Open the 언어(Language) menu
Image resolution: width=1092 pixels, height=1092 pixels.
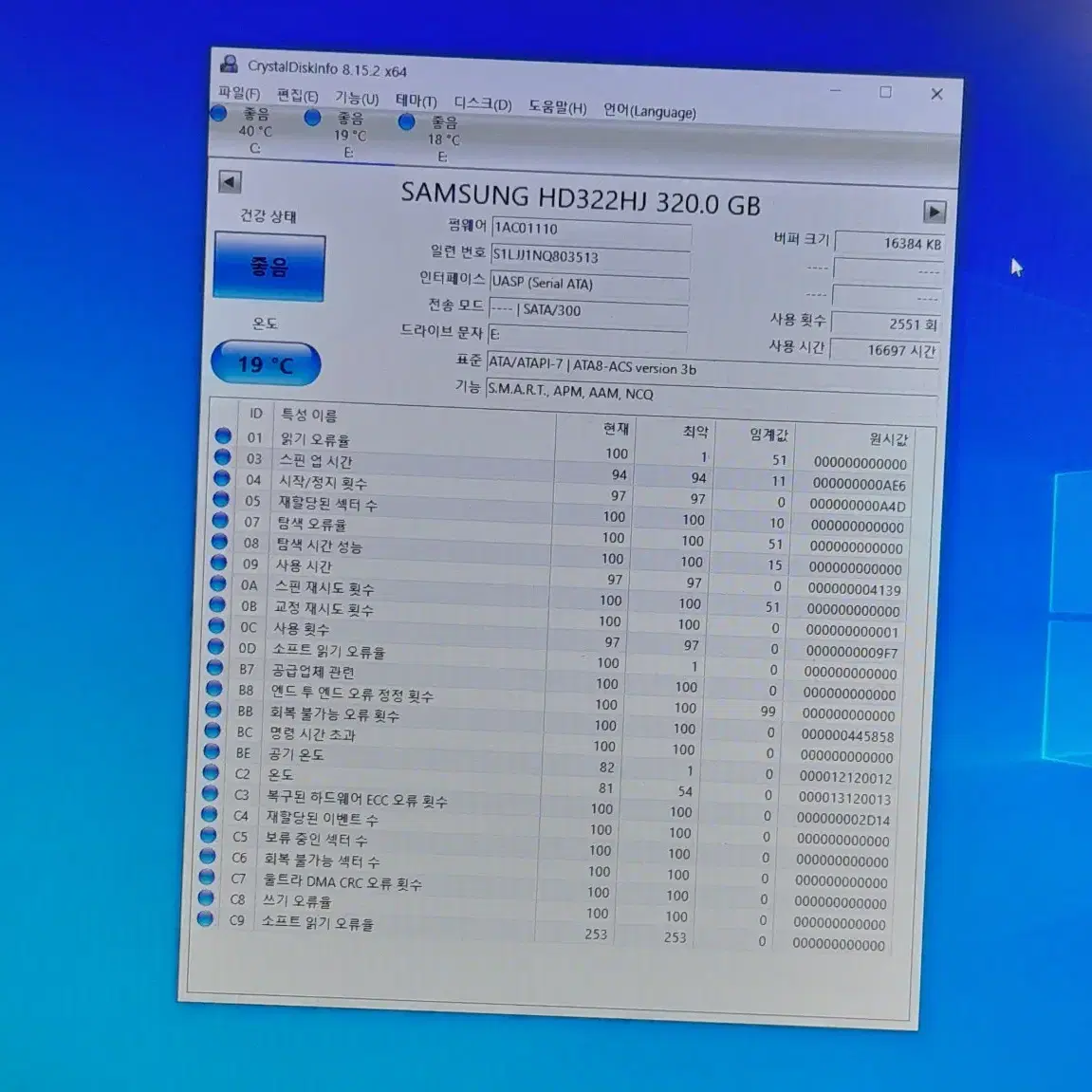point(649,111)
